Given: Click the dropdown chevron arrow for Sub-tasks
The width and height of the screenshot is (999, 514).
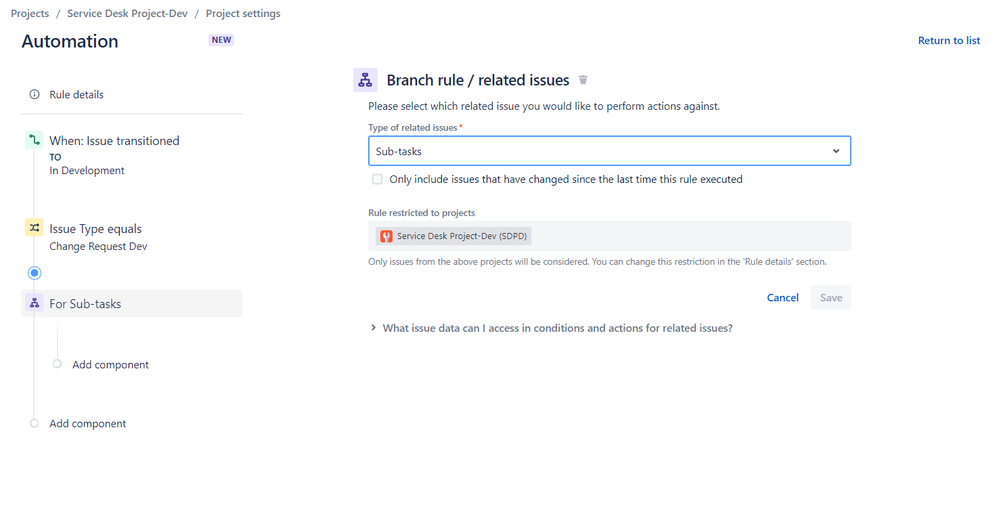Looking at the screenshot, I should tap(836, 151).
